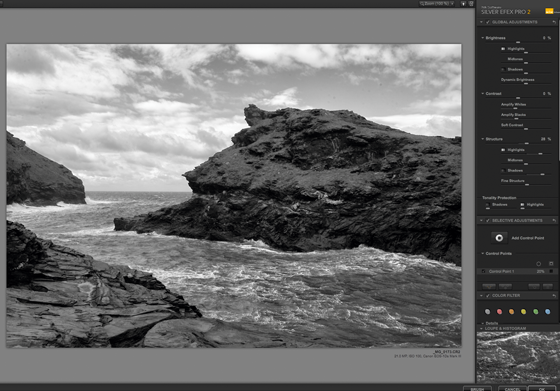Click the Brightness 0 % value
This screenshot has width=560, height=391.
pos(547,38)
